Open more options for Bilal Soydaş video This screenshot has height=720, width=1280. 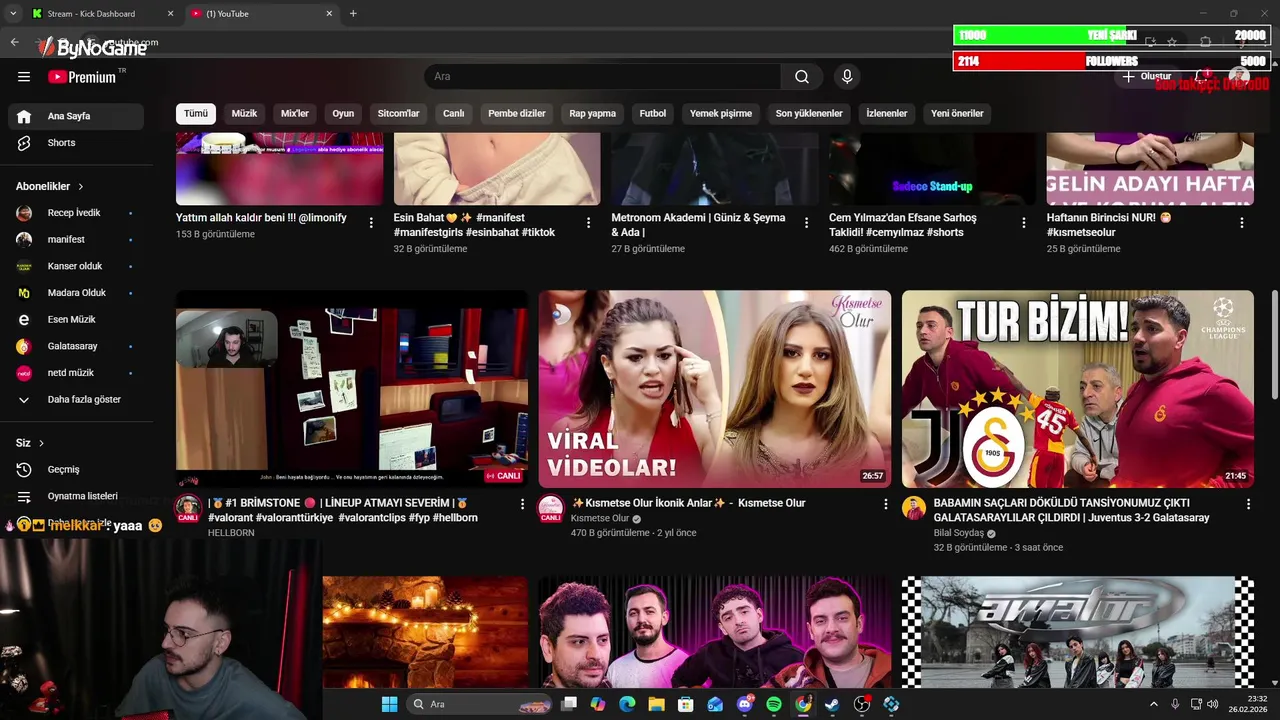(x=1248, y=505)
